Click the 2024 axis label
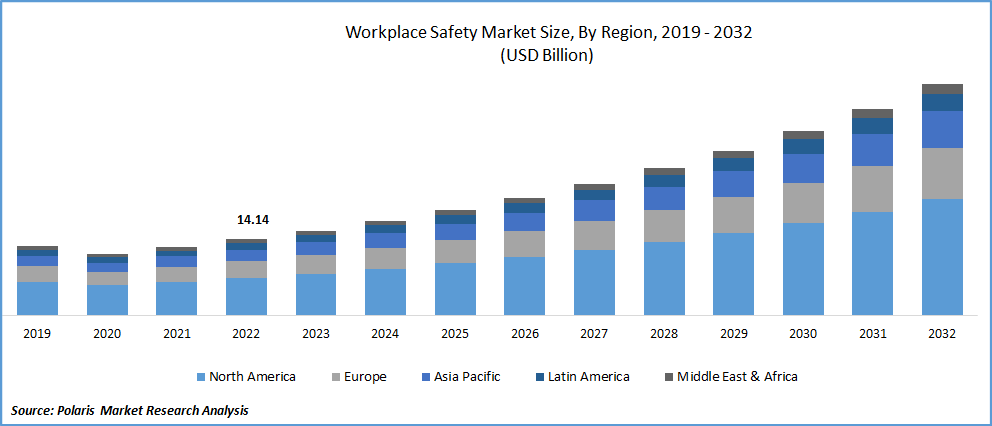Screen dimensions: 992x426 385,334
